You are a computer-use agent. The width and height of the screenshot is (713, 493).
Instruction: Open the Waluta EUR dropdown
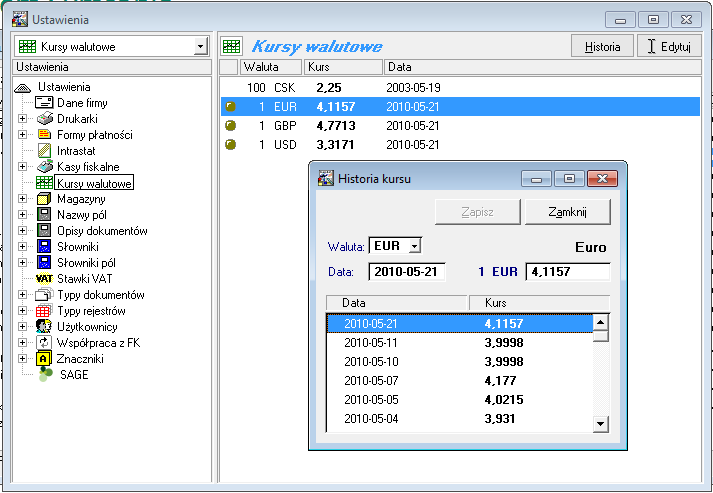[414, 246]
